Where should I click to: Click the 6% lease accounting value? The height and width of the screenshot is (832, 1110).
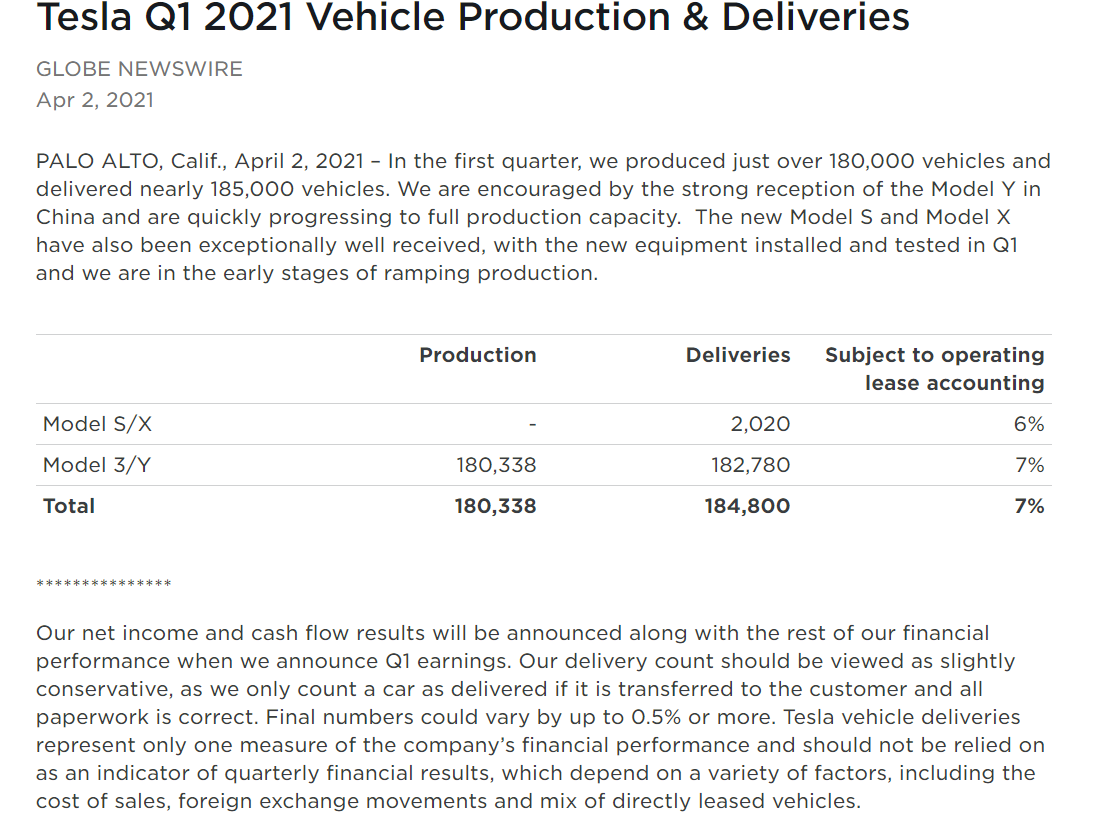tap(1029, 424)
